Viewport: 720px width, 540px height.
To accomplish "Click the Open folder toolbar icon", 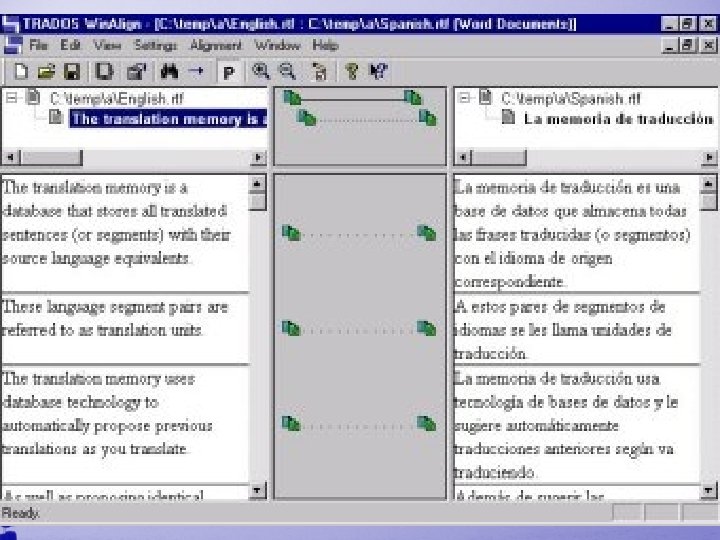I will coord(46,71).
